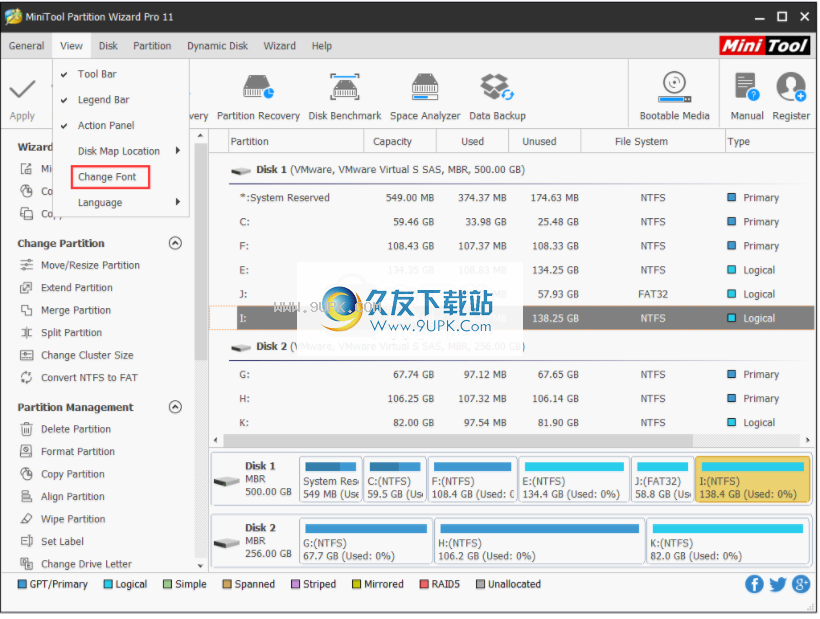Select C:(NTFS) block in disk map
This screenshot has height=619, width=820.
(x=395, y=479)
